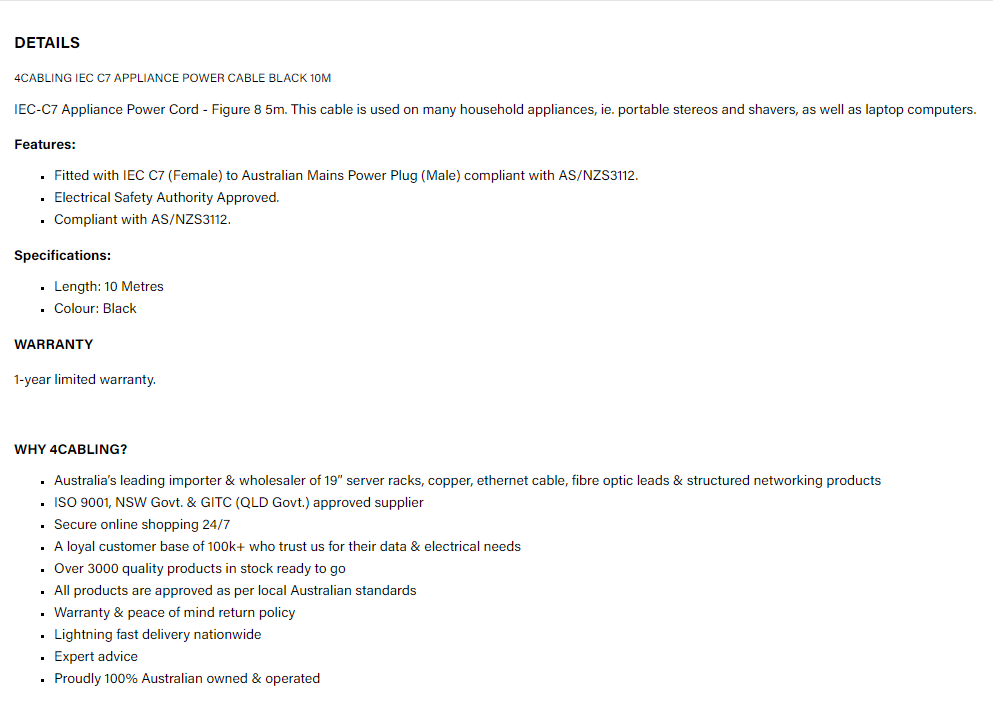Click 'Lightning fast delivery nationwide' bullet
993x713 pixels.
157,634
